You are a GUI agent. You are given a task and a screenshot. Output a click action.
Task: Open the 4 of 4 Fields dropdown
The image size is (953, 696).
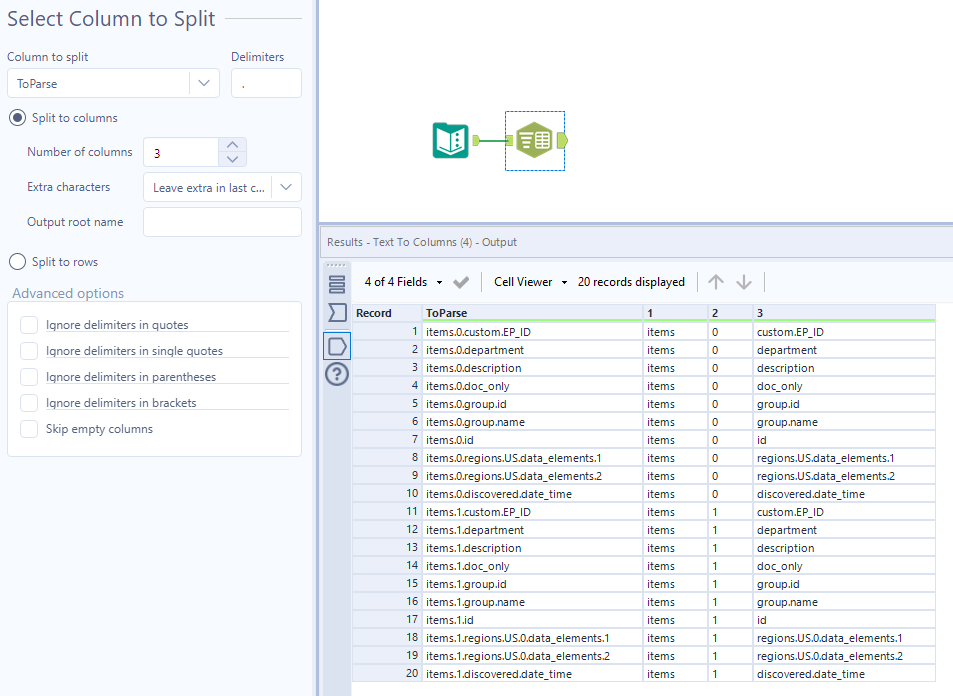402,282
